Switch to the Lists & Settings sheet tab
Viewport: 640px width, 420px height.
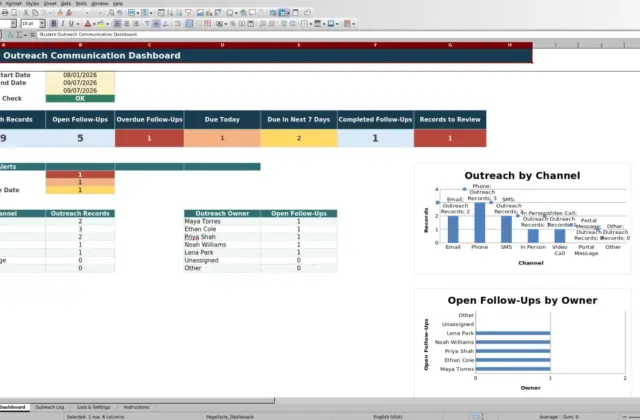pyautogui.click(x=93, y=407)
